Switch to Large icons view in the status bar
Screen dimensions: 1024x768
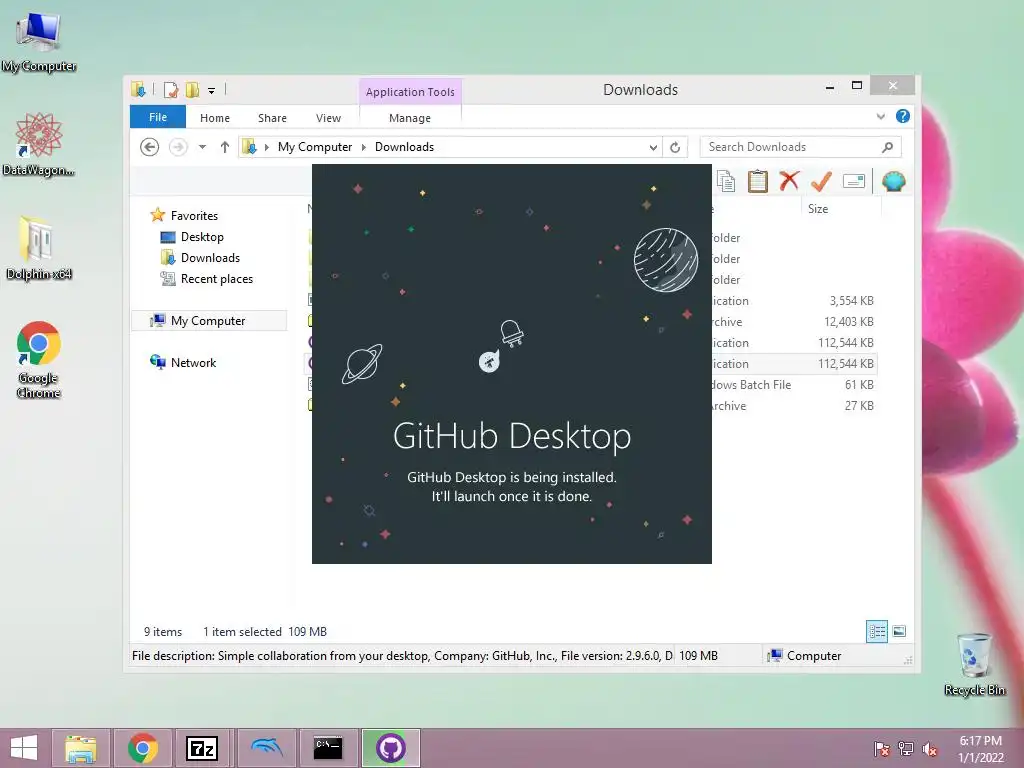click(x=899, y=632)
